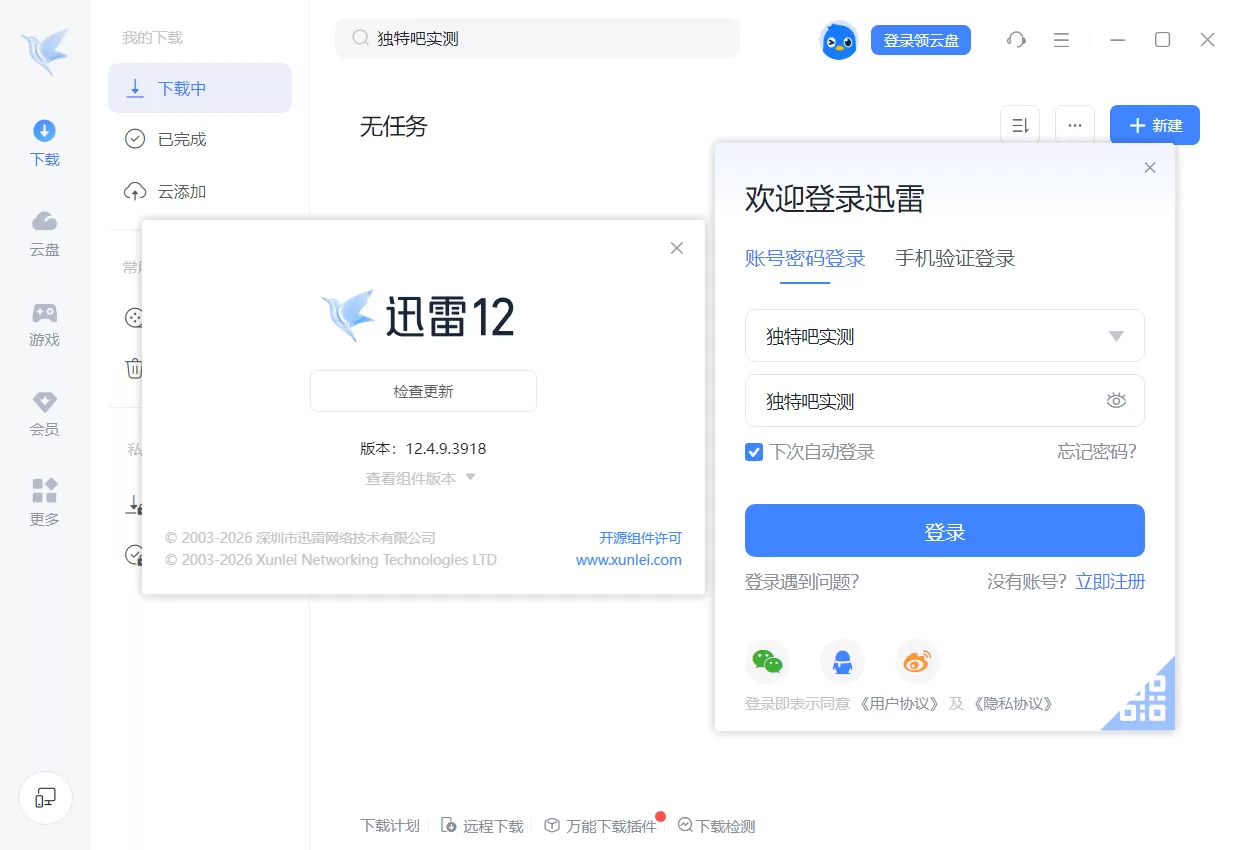Open the 会员 page from the sidebar
The image size is (1250, 850).
pos(44,412)
